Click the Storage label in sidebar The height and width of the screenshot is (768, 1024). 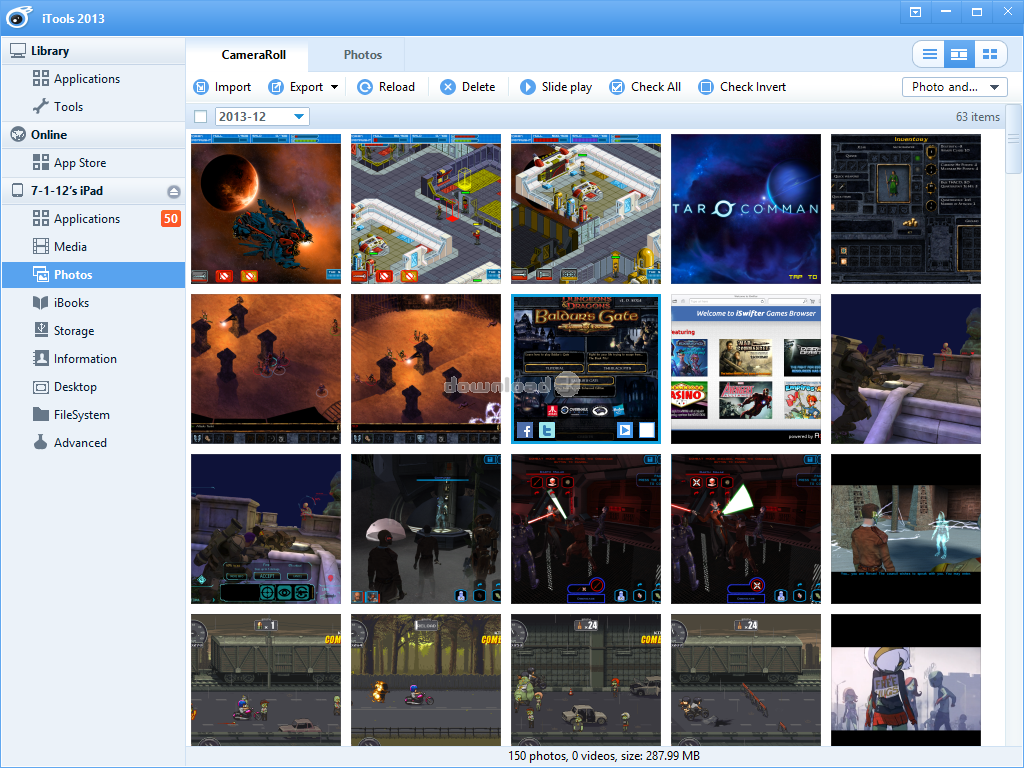tap(74, 331)
